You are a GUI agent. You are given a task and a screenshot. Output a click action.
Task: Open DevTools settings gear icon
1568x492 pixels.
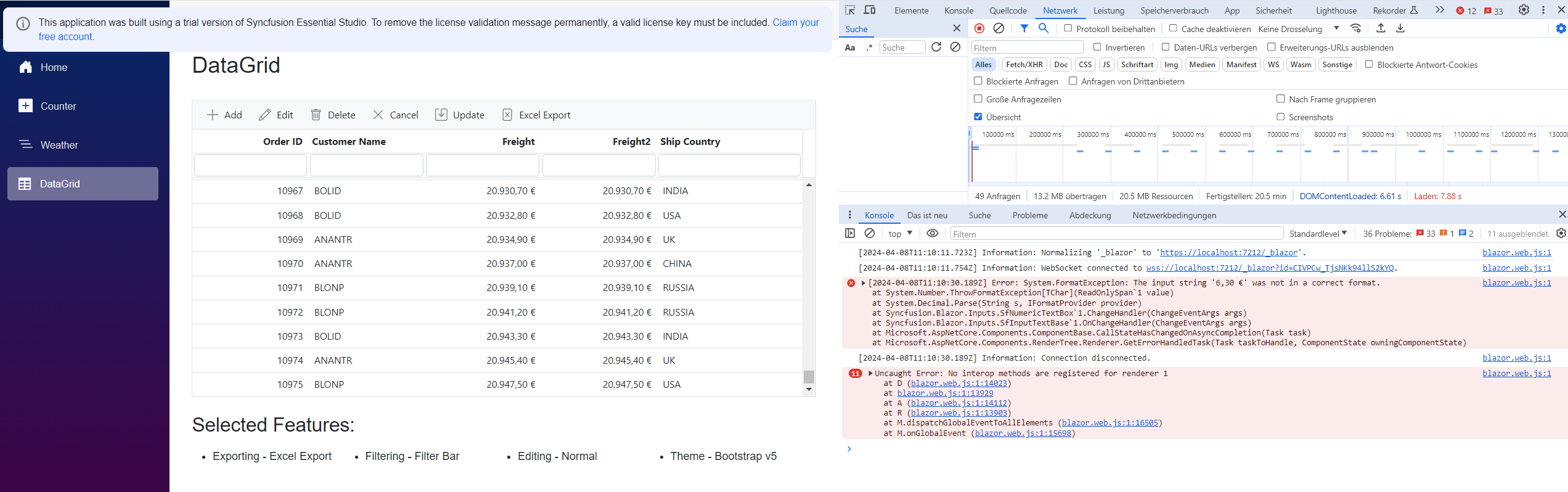(x=1524, y=10)
